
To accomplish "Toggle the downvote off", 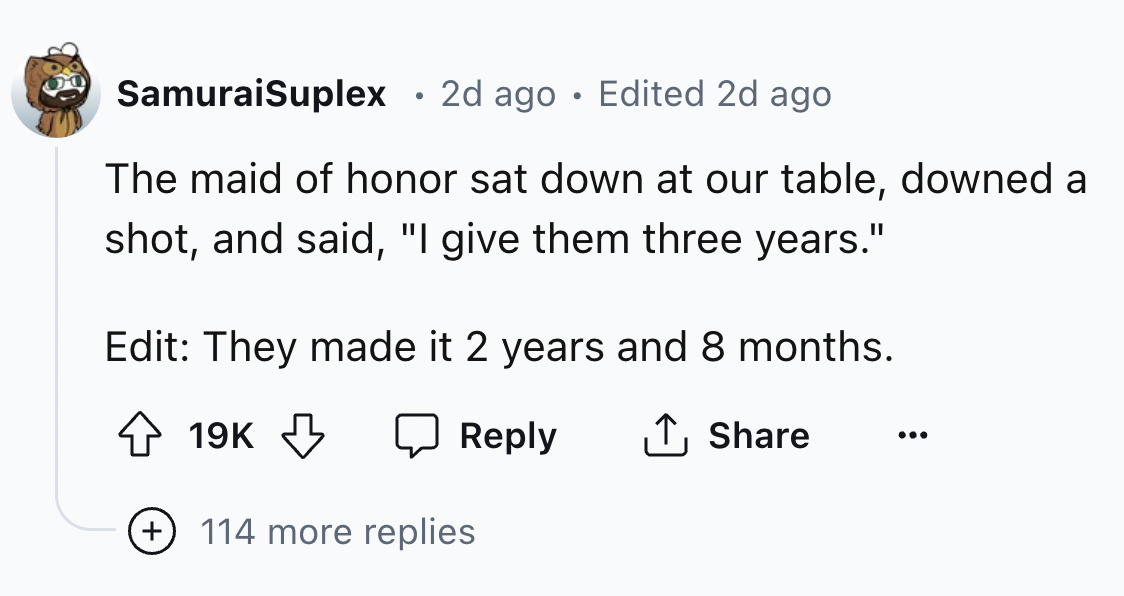I will coord(302,435).
